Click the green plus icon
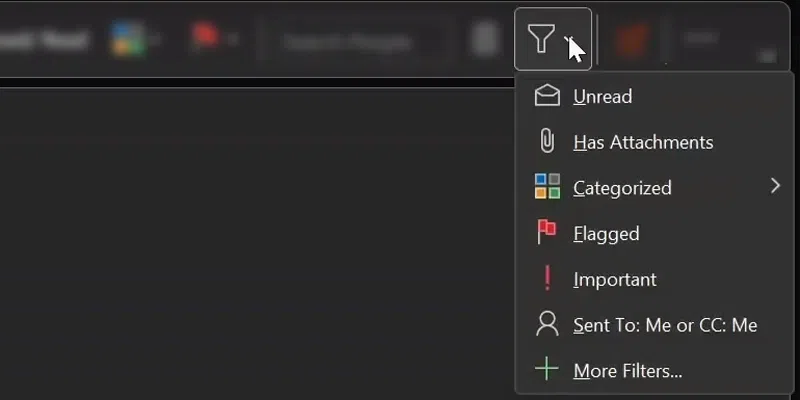 point(546,369)
